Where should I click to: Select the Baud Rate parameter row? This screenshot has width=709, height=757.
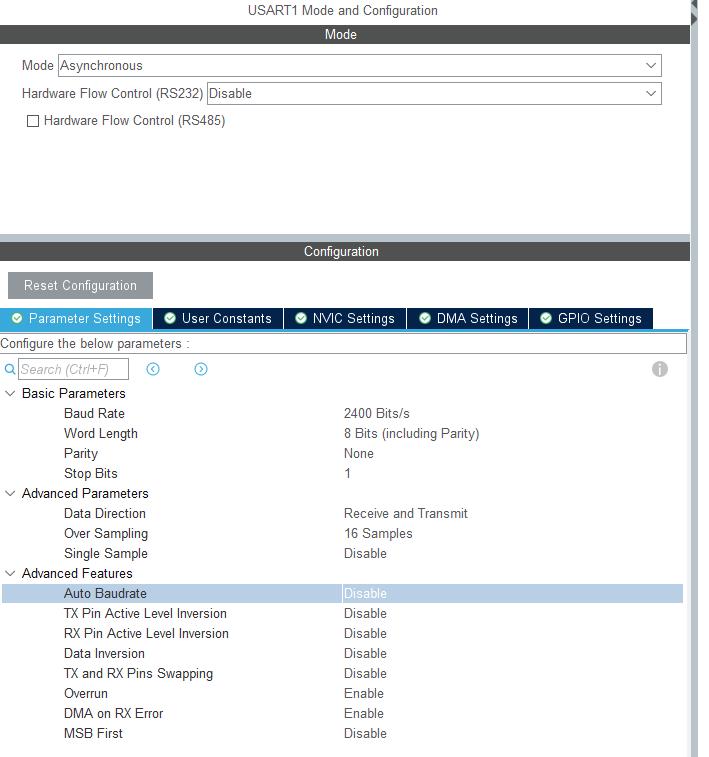coord(95,414)
